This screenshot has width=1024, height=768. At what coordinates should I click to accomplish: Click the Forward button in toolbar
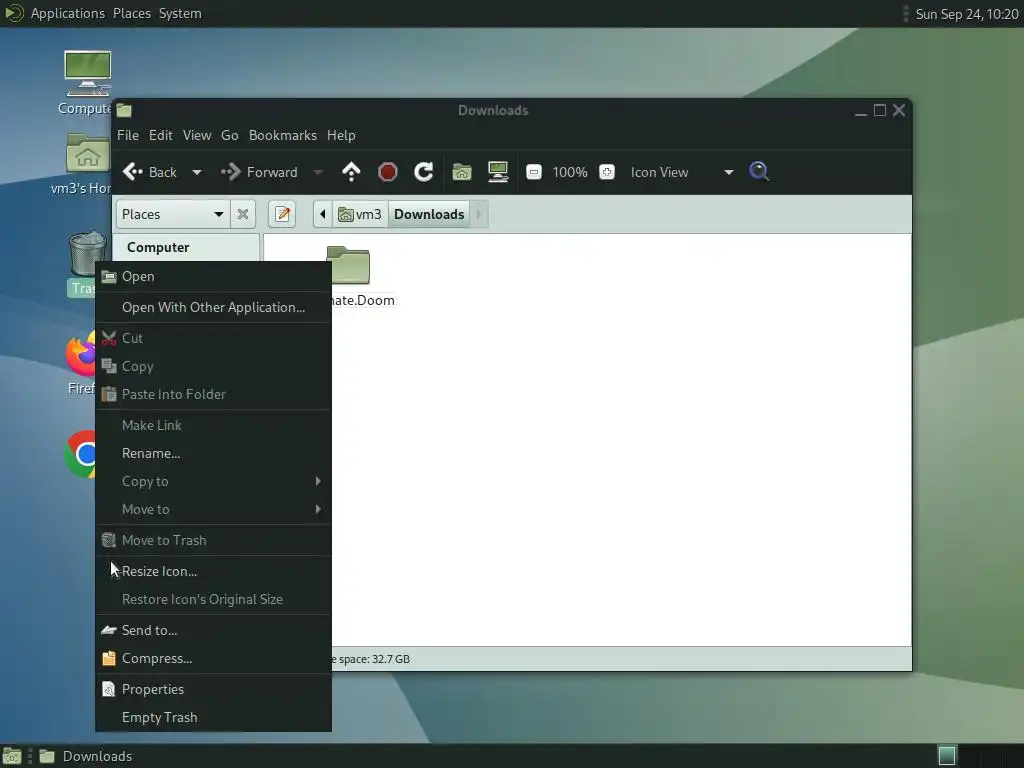pyautogui.click(x=259, y=172)
